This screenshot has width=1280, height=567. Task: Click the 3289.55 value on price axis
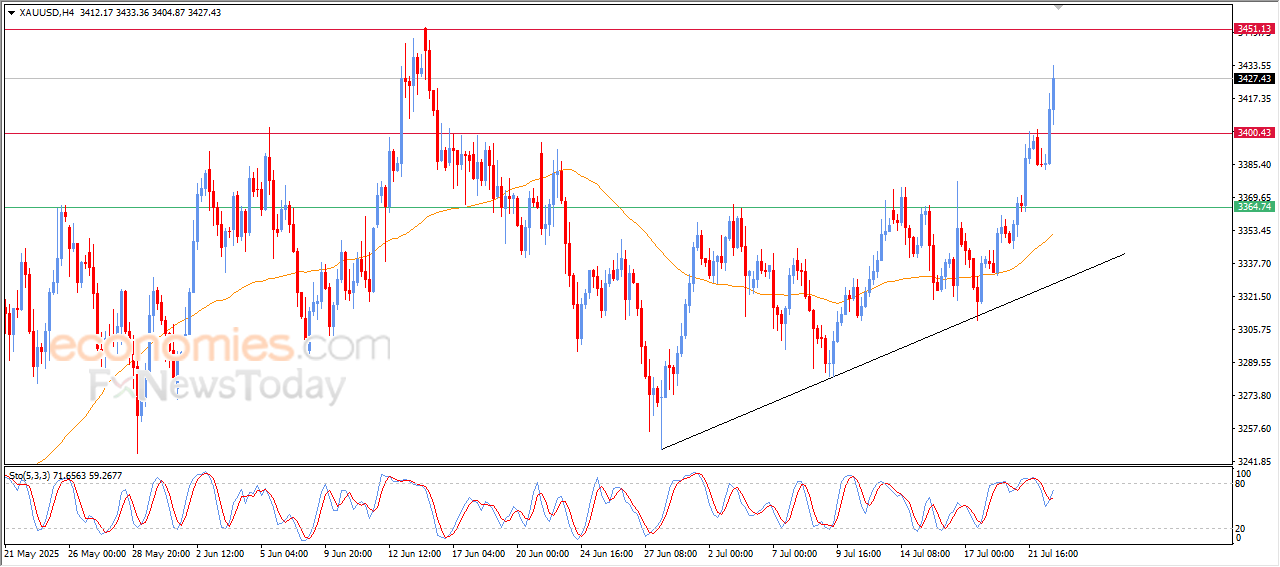click(x=1254, y=363)
